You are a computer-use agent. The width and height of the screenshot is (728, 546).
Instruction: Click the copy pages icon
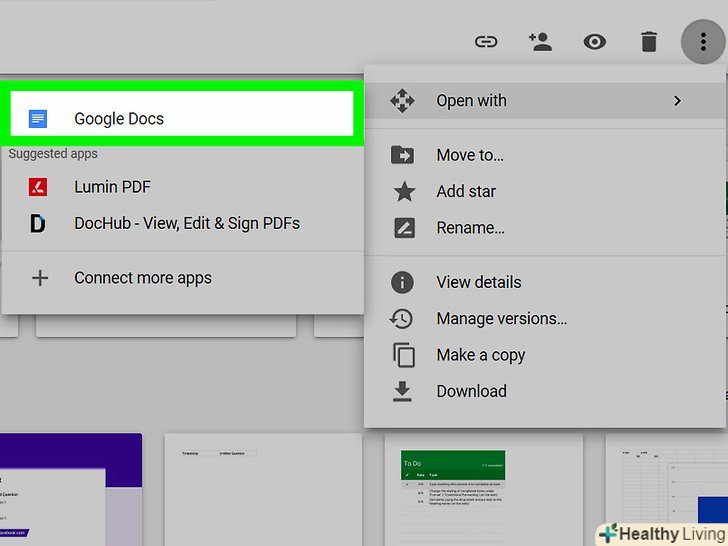[403, 355]
